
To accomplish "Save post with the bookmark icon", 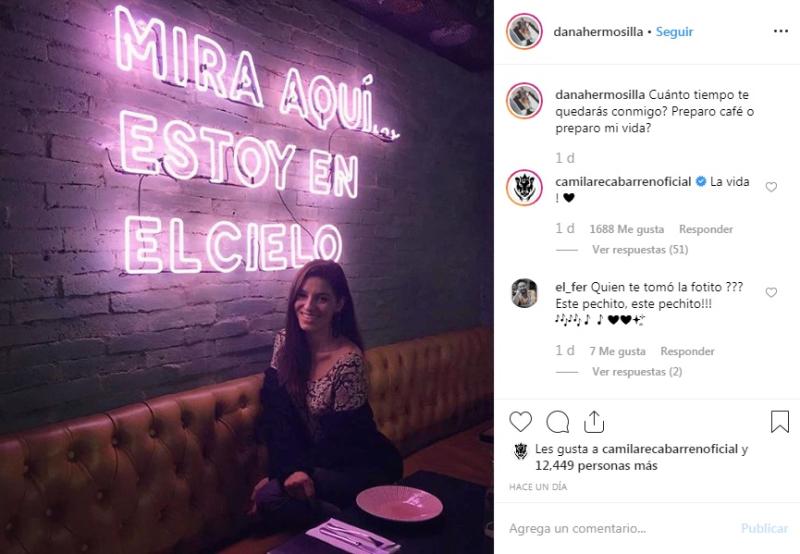I will pyautogui.click(x=780, y=422).
